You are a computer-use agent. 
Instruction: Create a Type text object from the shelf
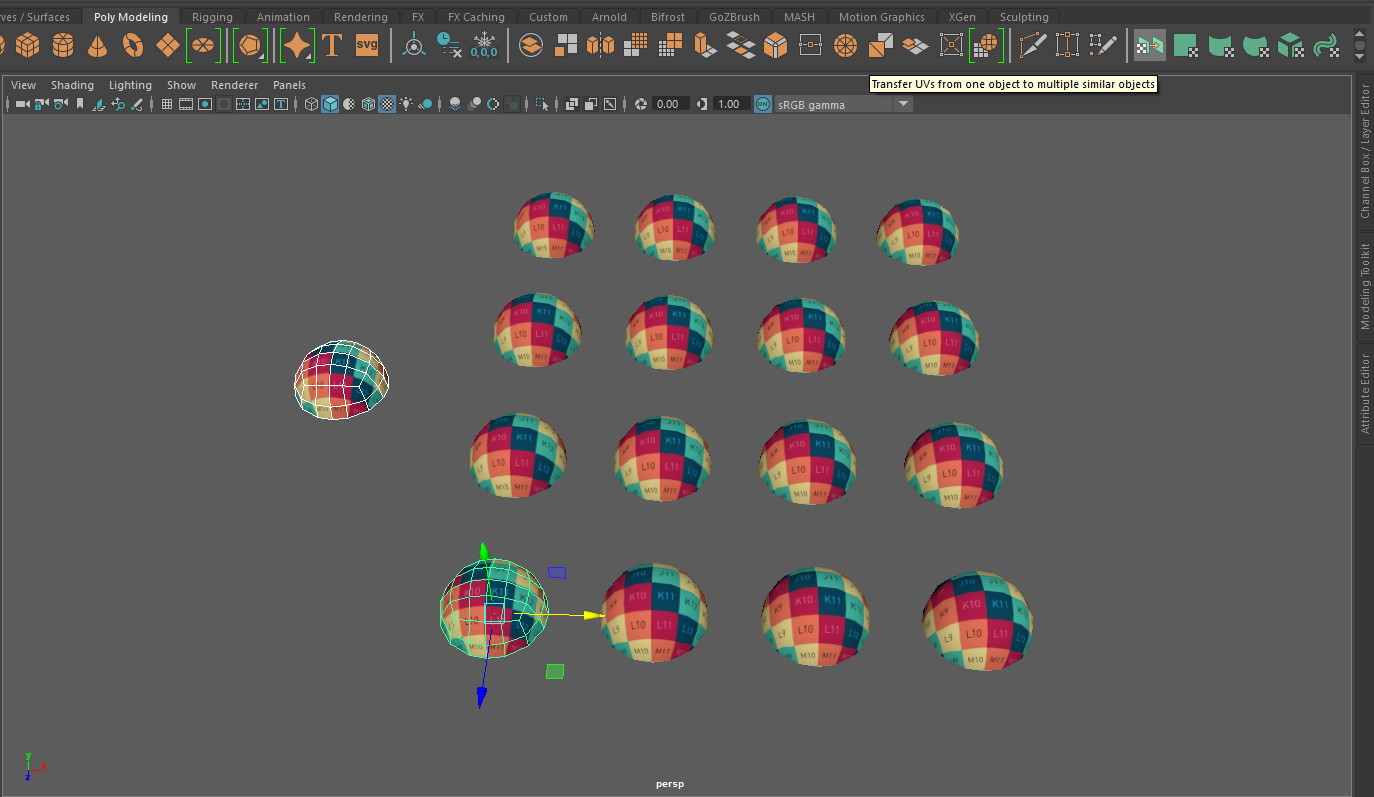331,45
